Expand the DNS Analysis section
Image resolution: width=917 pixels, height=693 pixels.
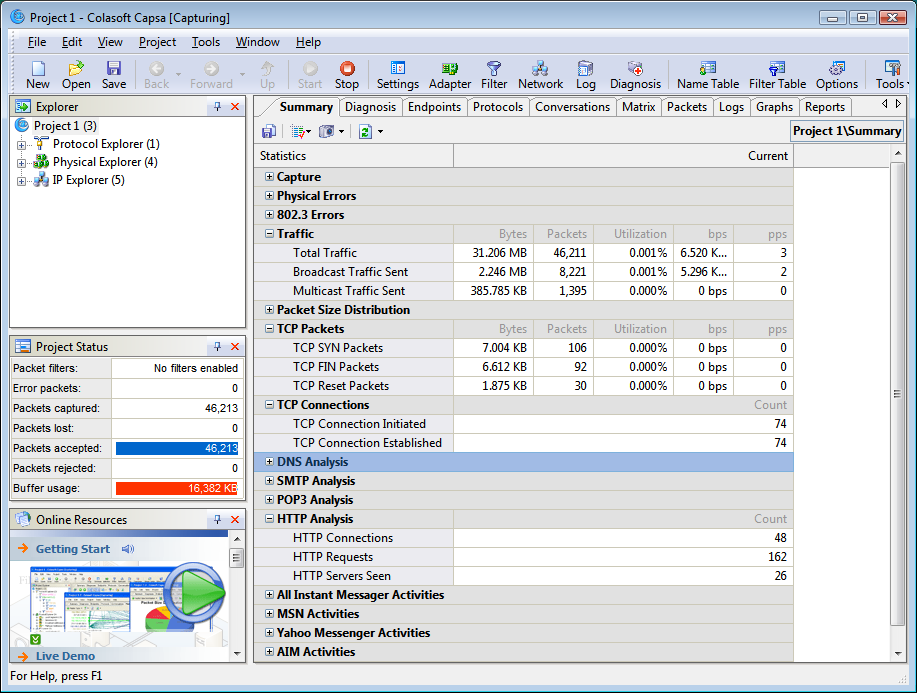tap(269, 461)
